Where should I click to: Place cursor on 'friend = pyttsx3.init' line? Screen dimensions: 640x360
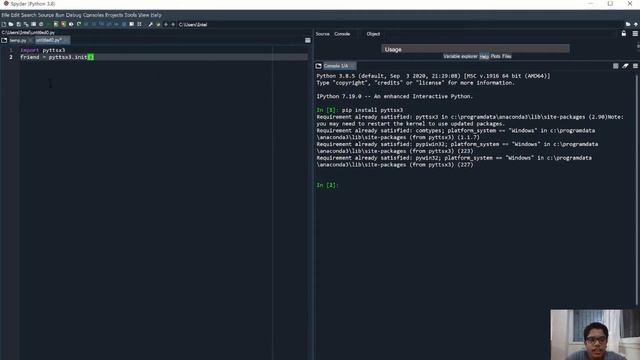[x=57, y=57]
